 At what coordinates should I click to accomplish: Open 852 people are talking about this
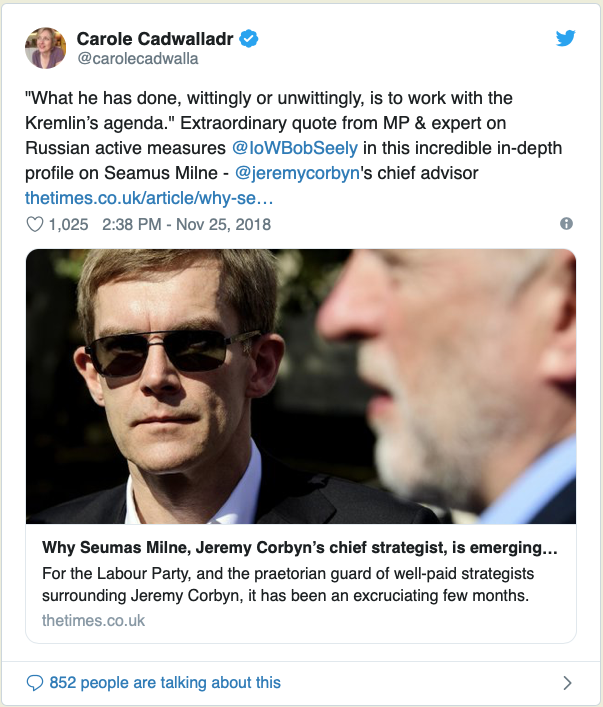[165, 683]
